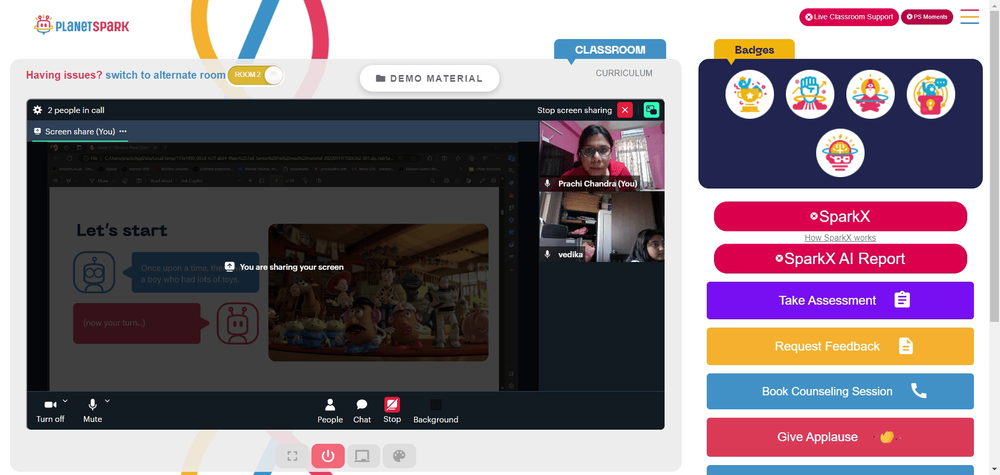Click Give Applause button
This screenshot has height=475, width=1000.
[x=840, y=437]
